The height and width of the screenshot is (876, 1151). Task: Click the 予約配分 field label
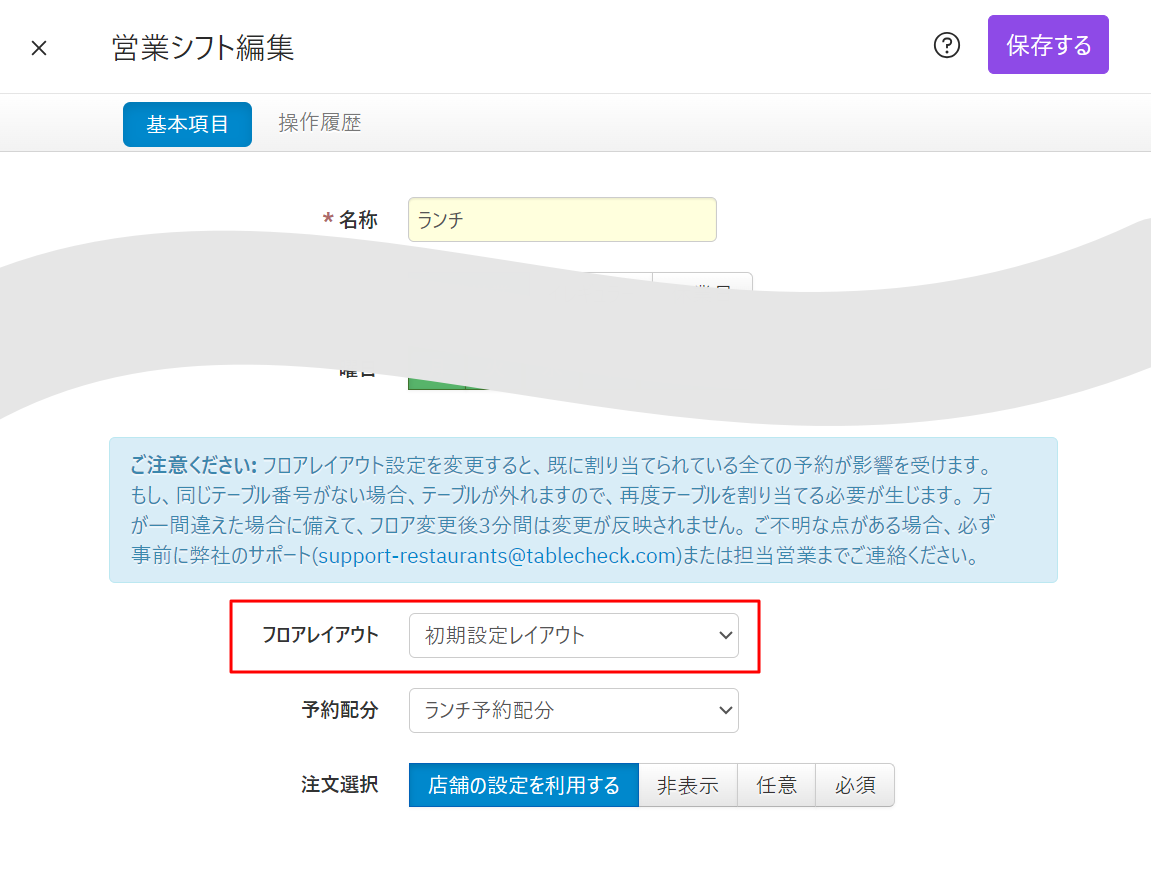point(340,710)
